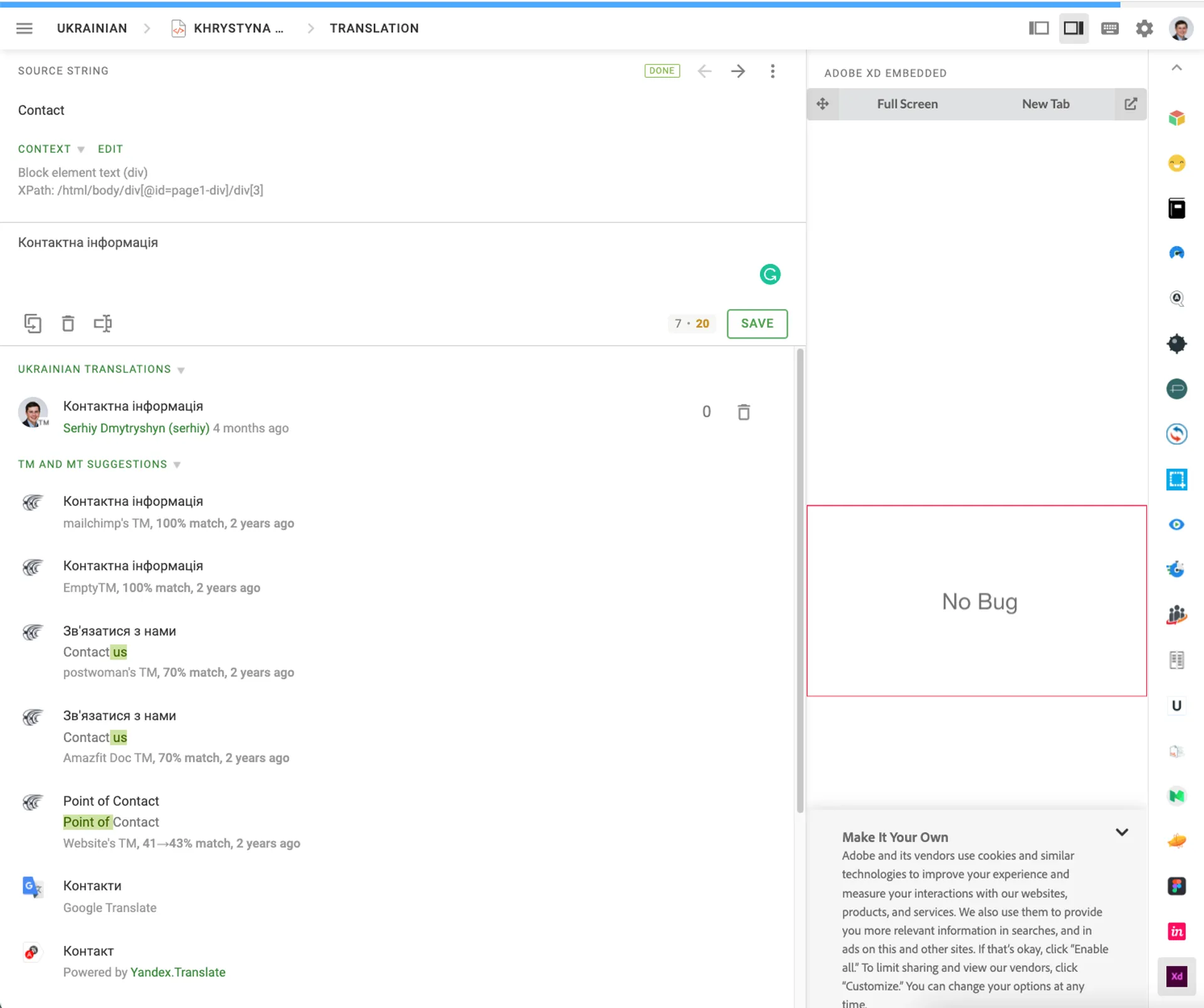Viewport: 1204px width, 1008px height.
Task: Select the New Tab option
Action: (x=1045, y=104)
